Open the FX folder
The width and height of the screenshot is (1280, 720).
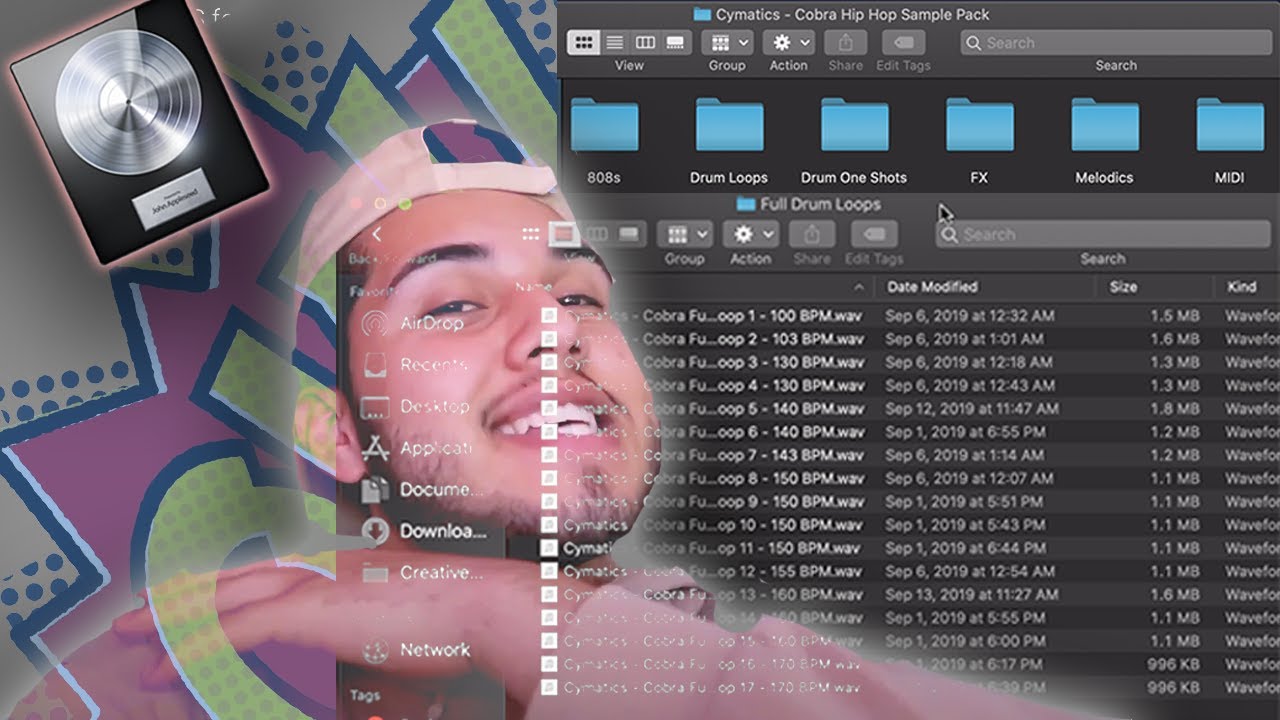979,141
